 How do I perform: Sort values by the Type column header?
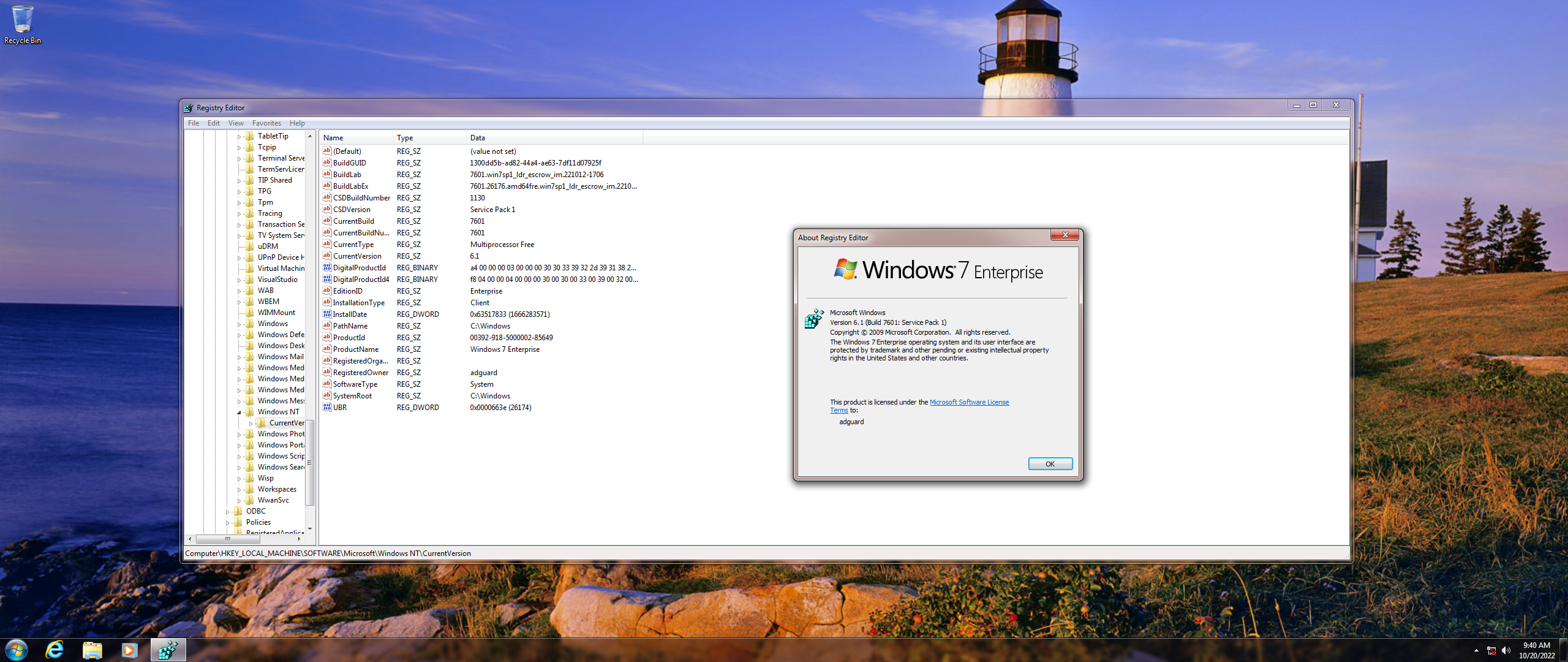coord(429,138)
